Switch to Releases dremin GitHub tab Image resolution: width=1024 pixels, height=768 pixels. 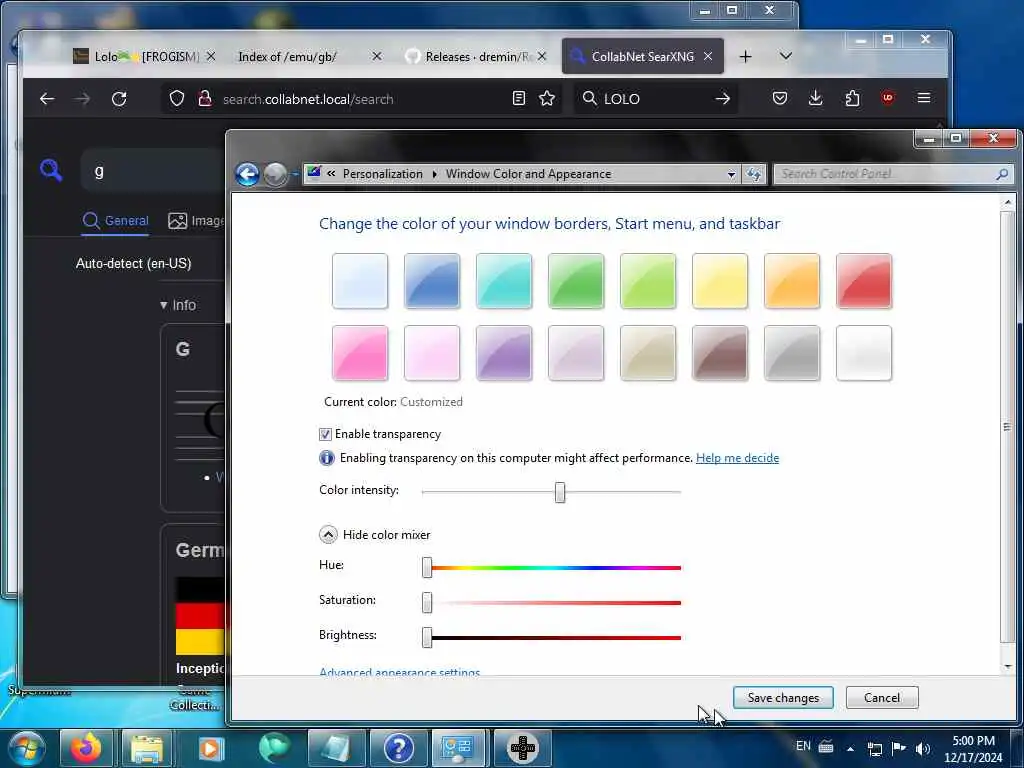coord(477,57)
